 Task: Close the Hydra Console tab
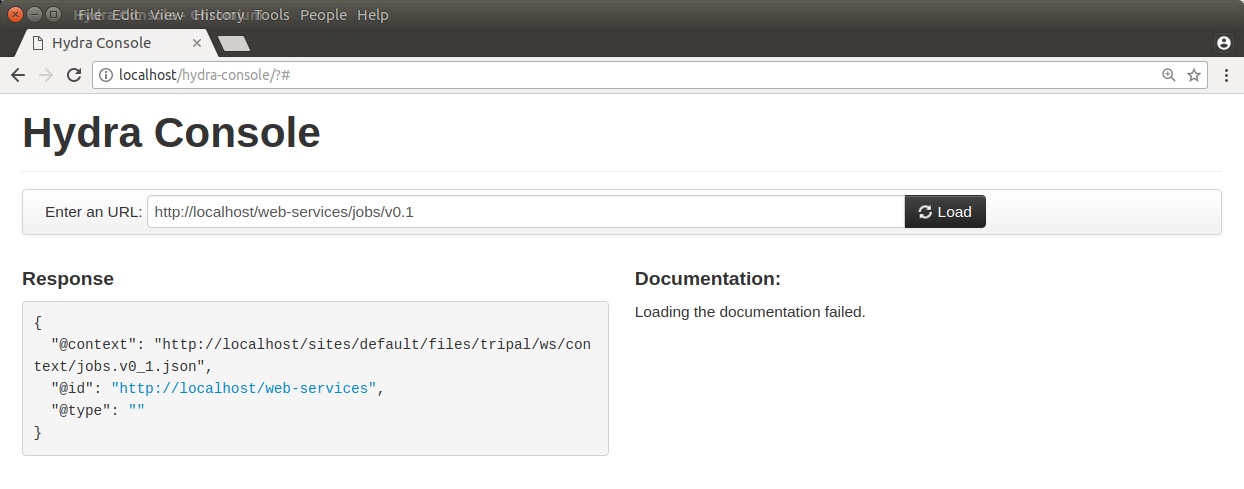click(x=197, y=43)
